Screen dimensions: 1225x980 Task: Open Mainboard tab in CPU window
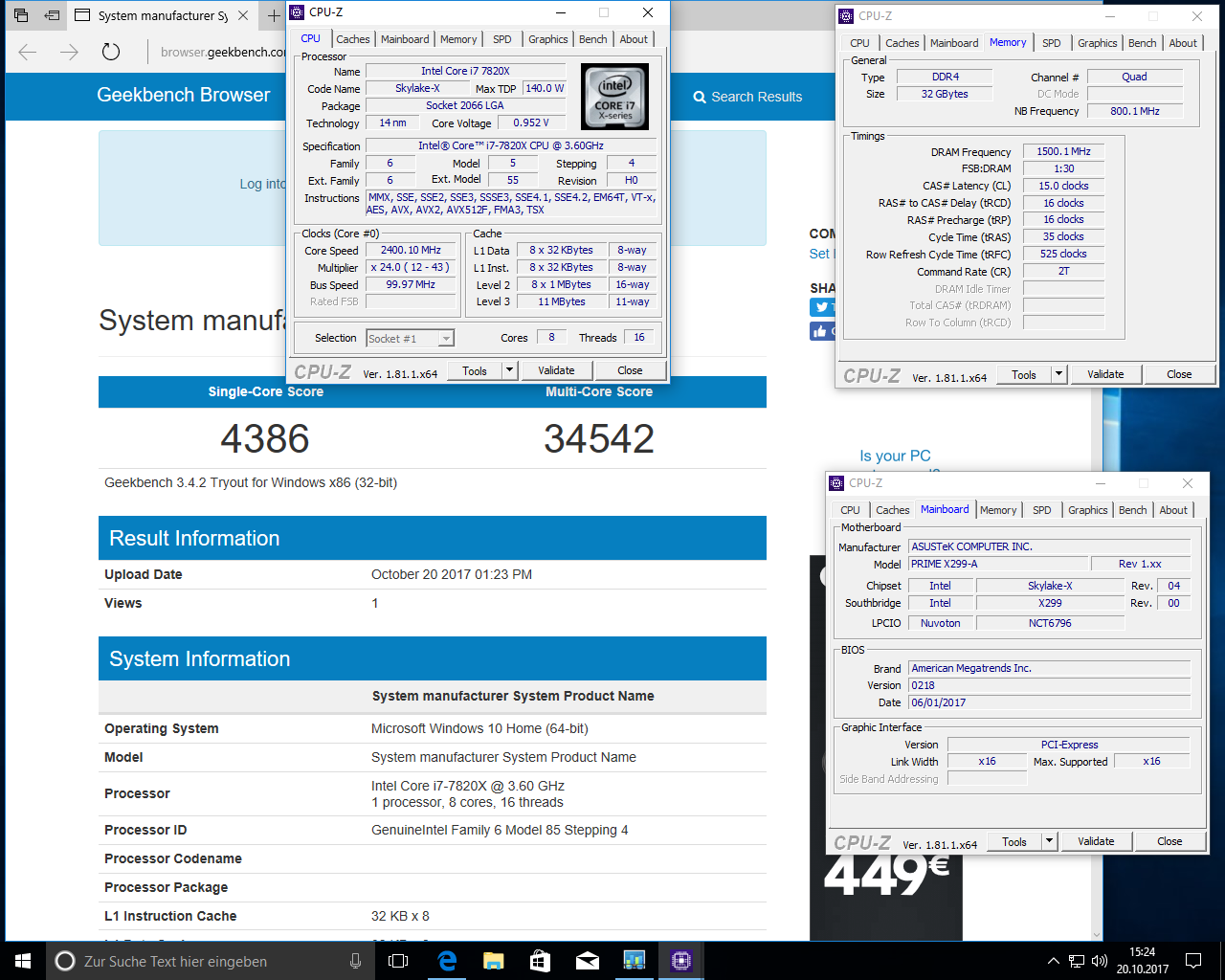405,39
